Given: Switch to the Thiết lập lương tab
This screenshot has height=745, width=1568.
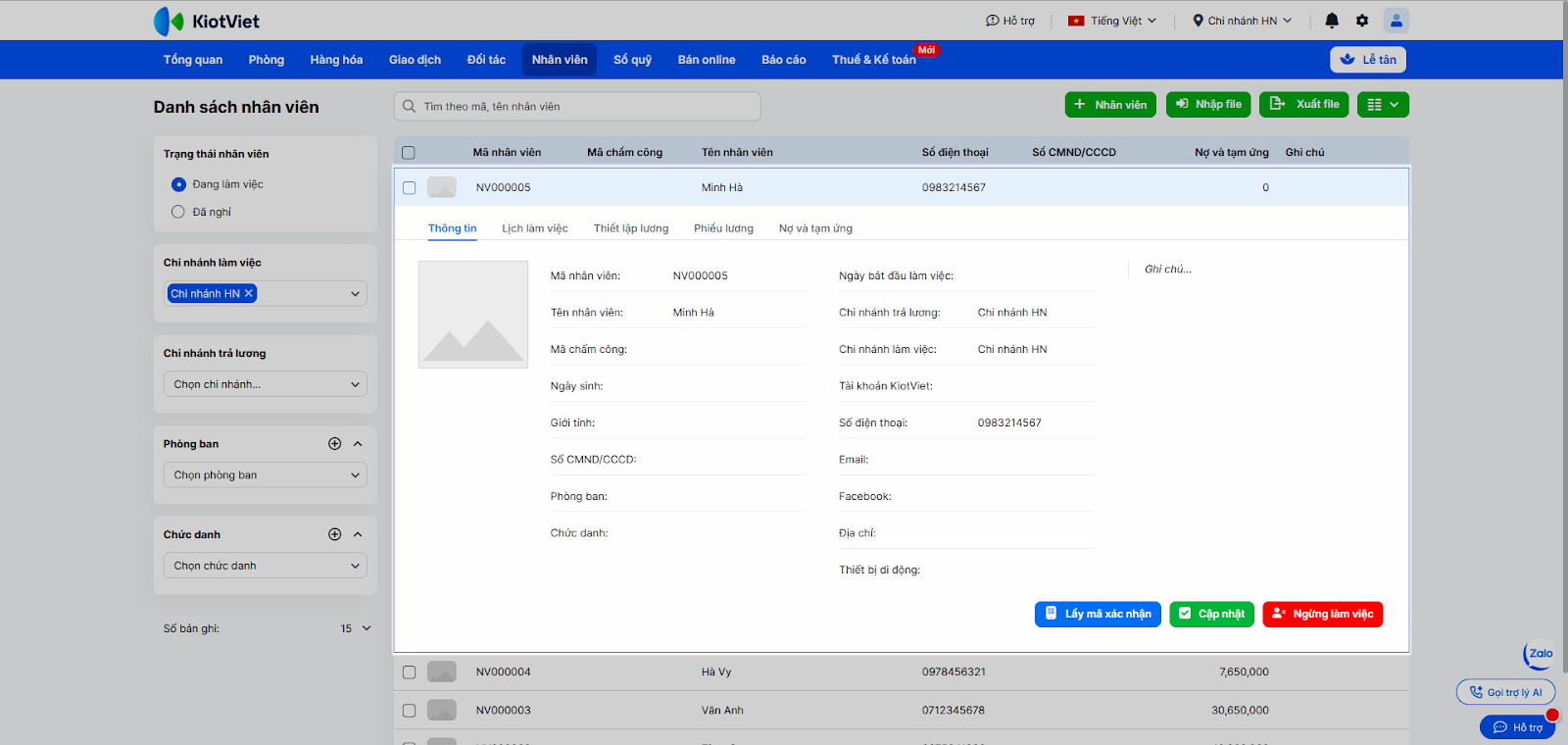Looking at the screenshot, I should tap(630, 228).
